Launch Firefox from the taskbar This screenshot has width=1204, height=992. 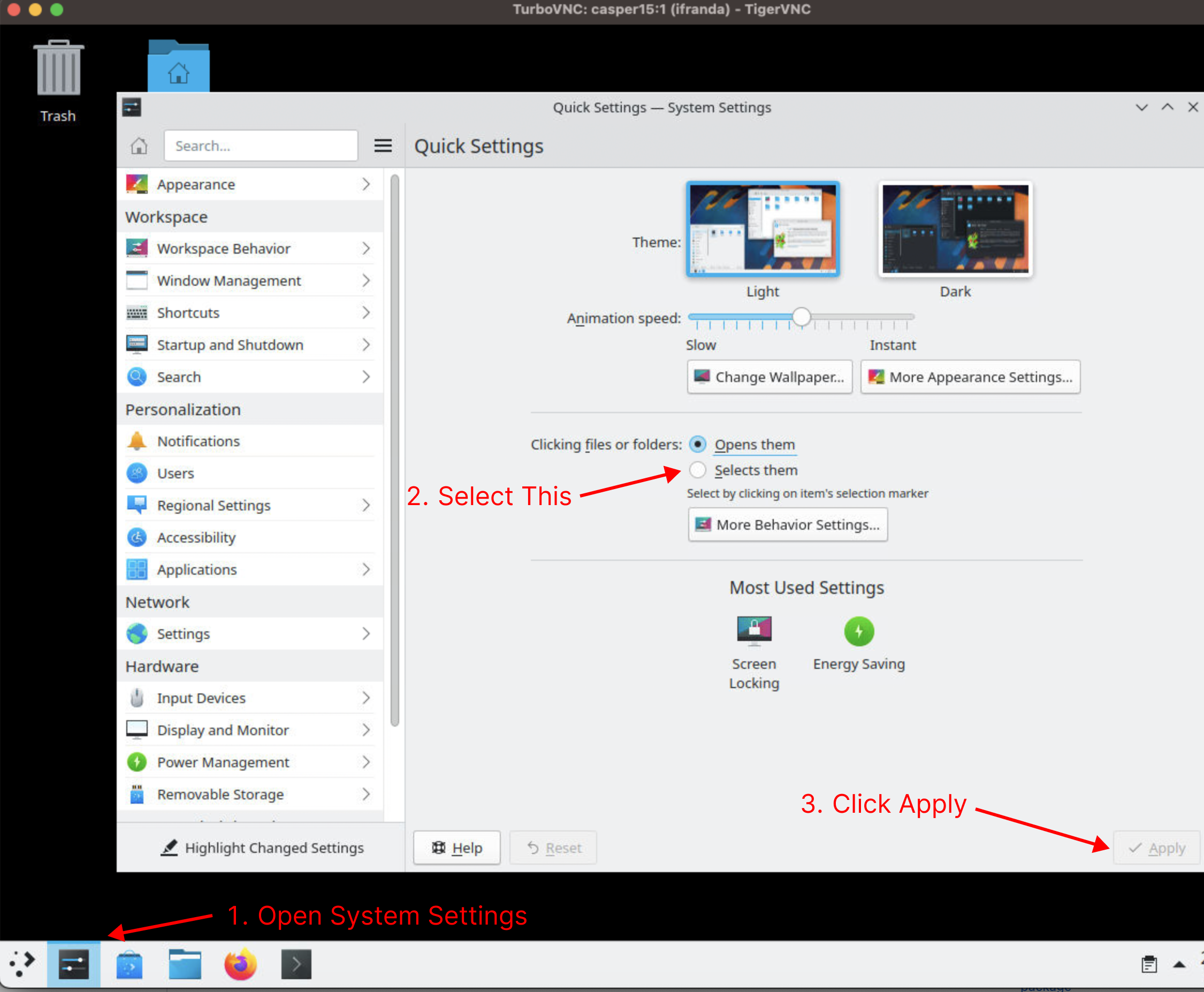pyautogui.click(x=240, y=965)
